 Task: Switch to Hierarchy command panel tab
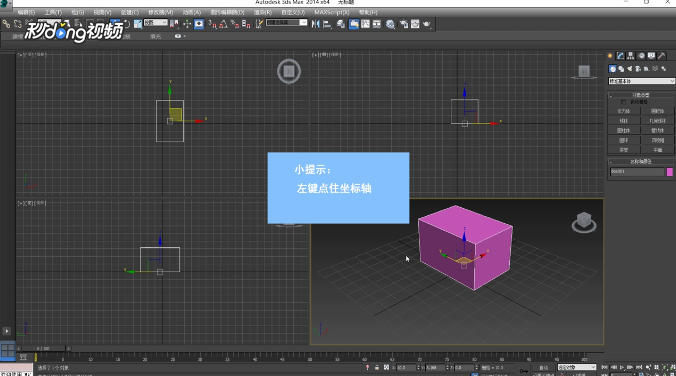[x=631, y=56]
